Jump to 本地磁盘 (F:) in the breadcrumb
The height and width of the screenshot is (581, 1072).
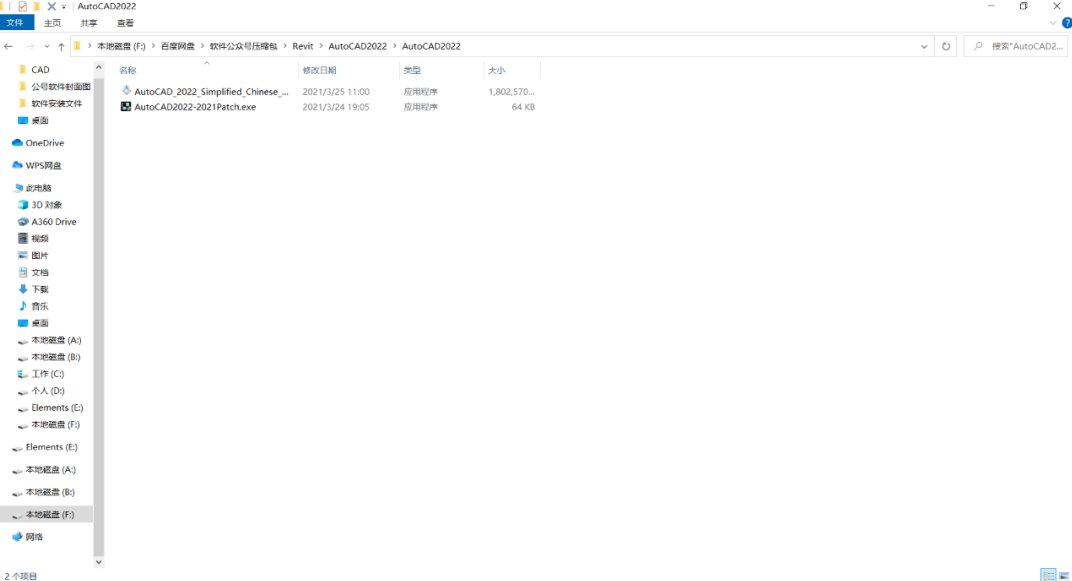(121, 46)
